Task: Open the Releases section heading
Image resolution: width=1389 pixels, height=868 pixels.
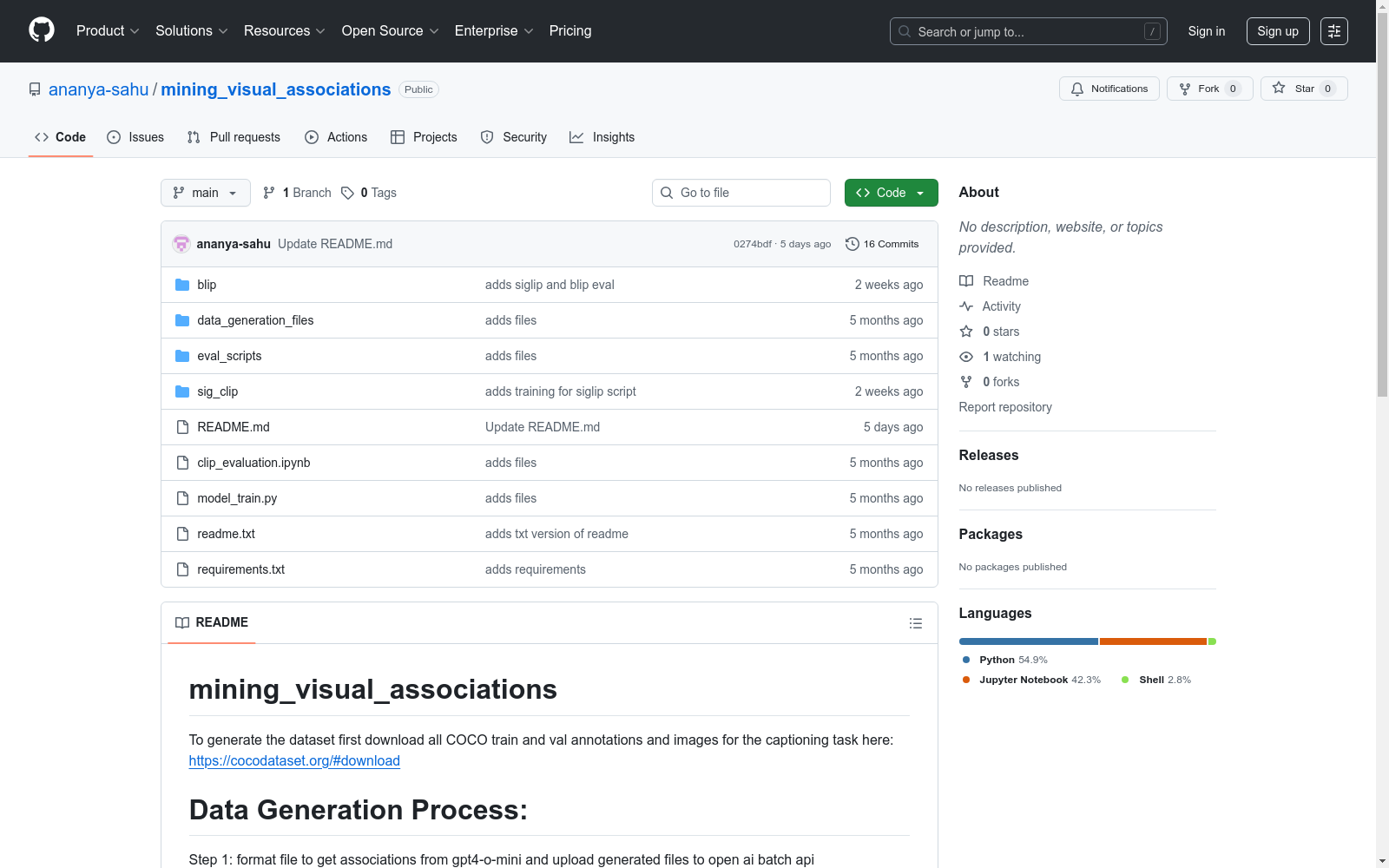Action: click(989, 455)
